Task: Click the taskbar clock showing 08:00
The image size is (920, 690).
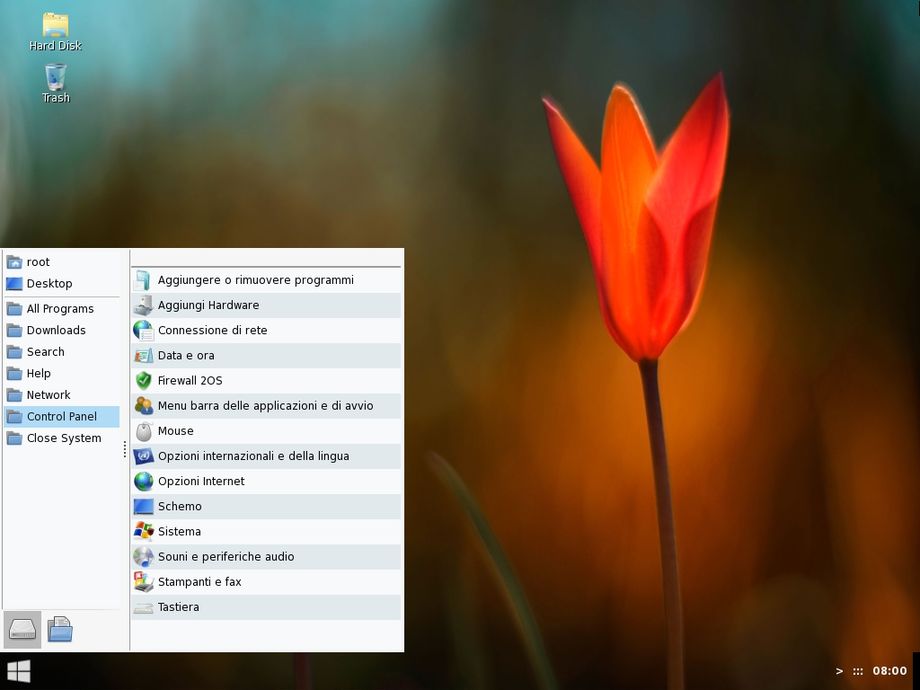Action: pos(889,671)
